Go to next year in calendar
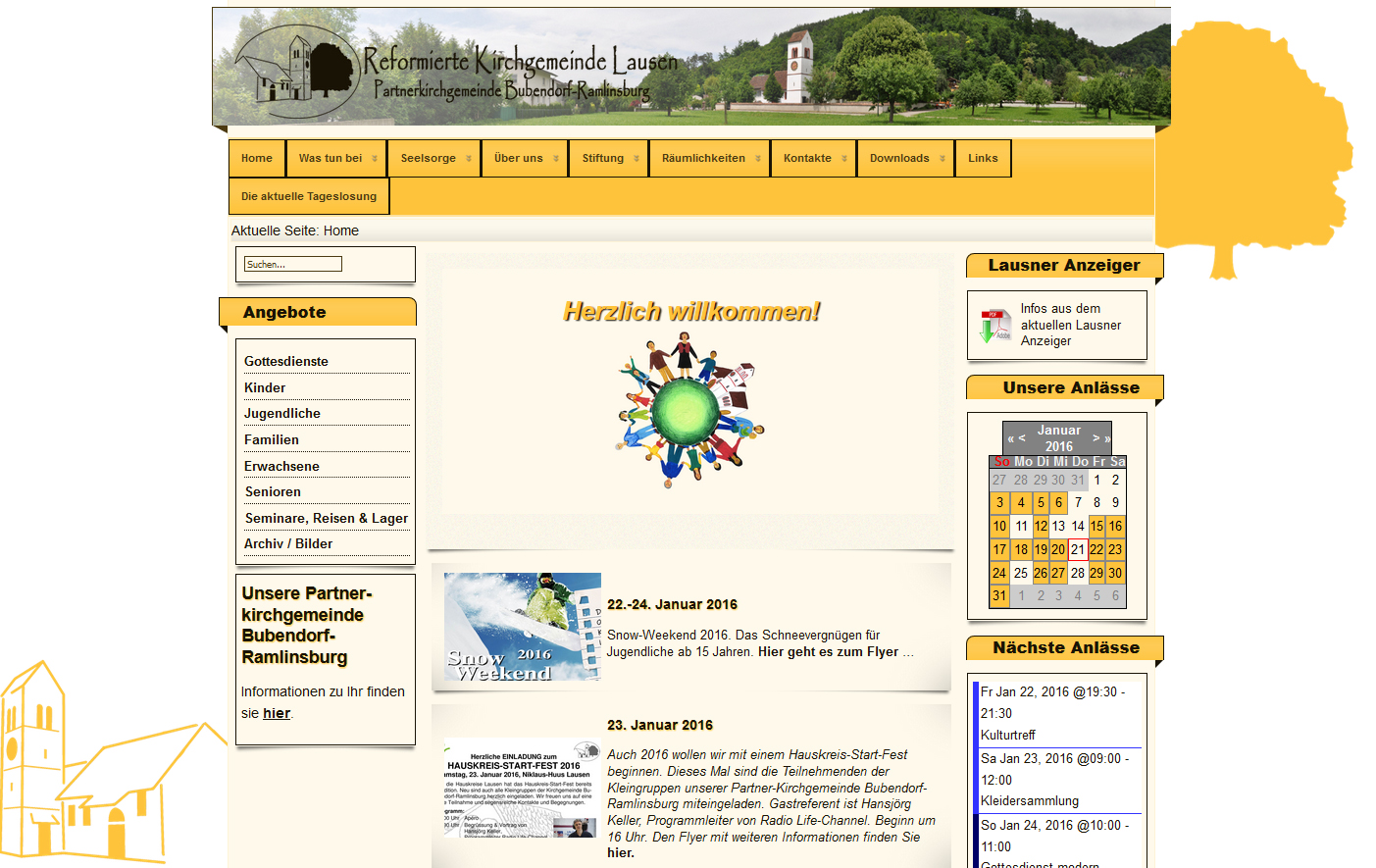Screen dimensions: 1376x868 point(1107,438)
